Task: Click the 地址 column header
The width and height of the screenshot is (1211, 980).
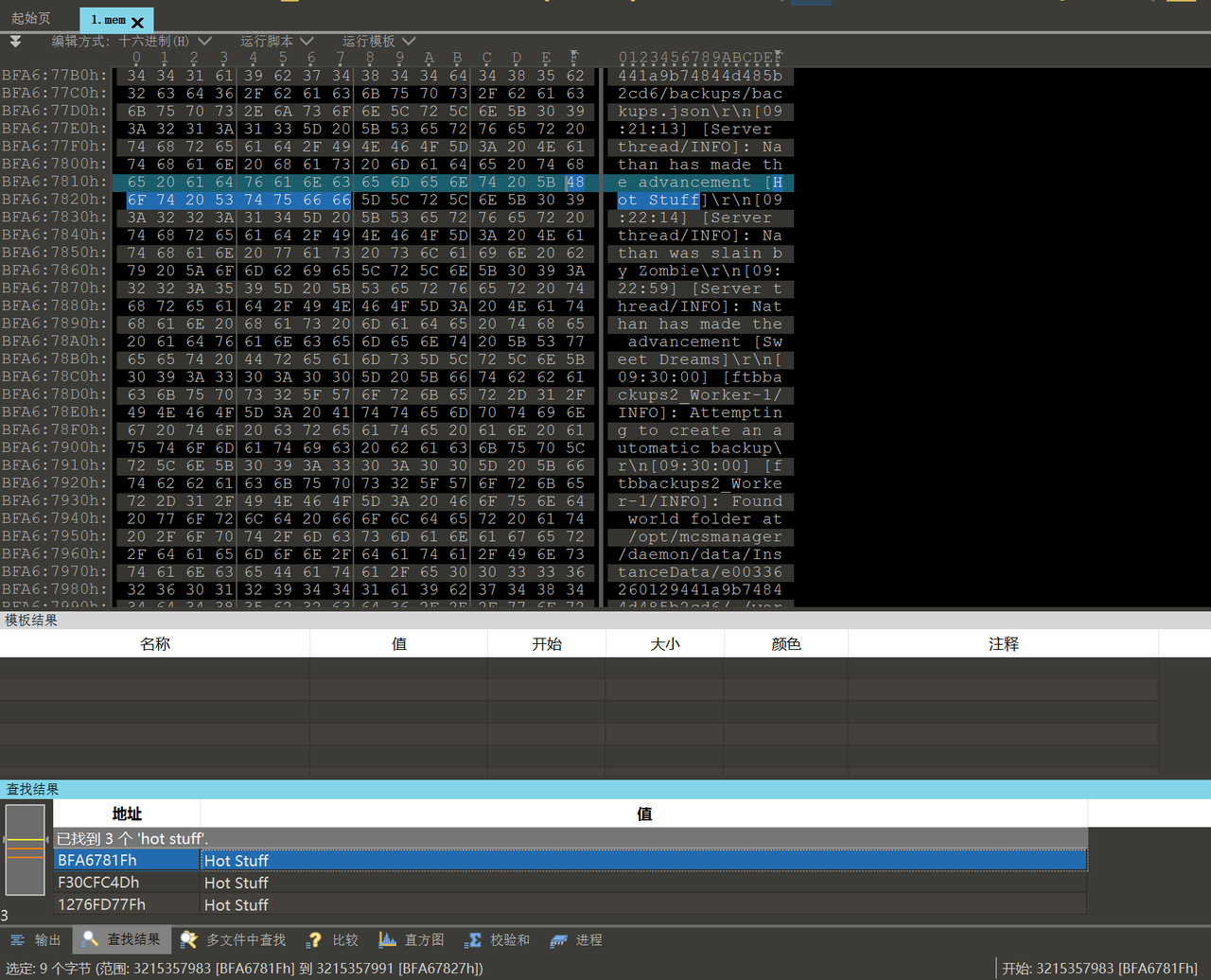Action: click(x=127, y=814)
